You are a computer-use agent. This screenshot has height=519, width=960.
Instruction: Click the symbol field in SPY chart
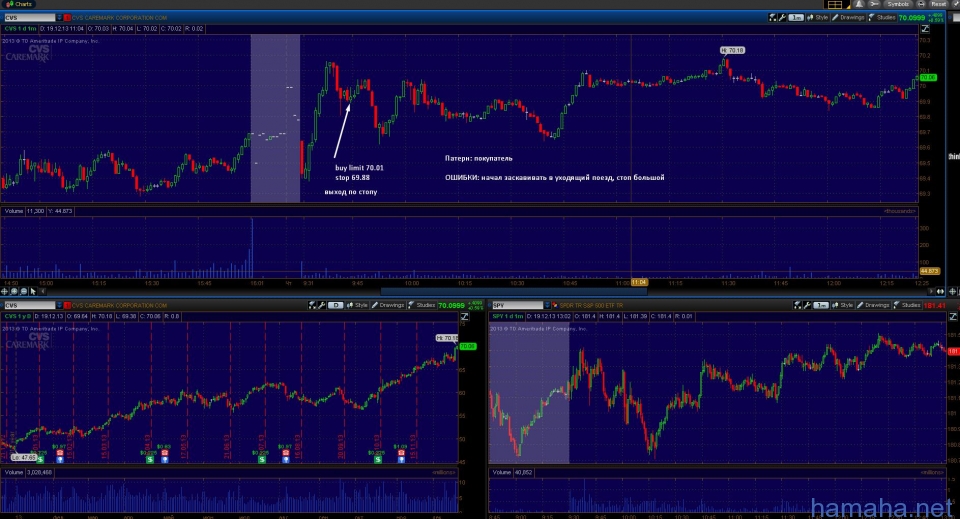pyautogui.click(x=517, y=305)
